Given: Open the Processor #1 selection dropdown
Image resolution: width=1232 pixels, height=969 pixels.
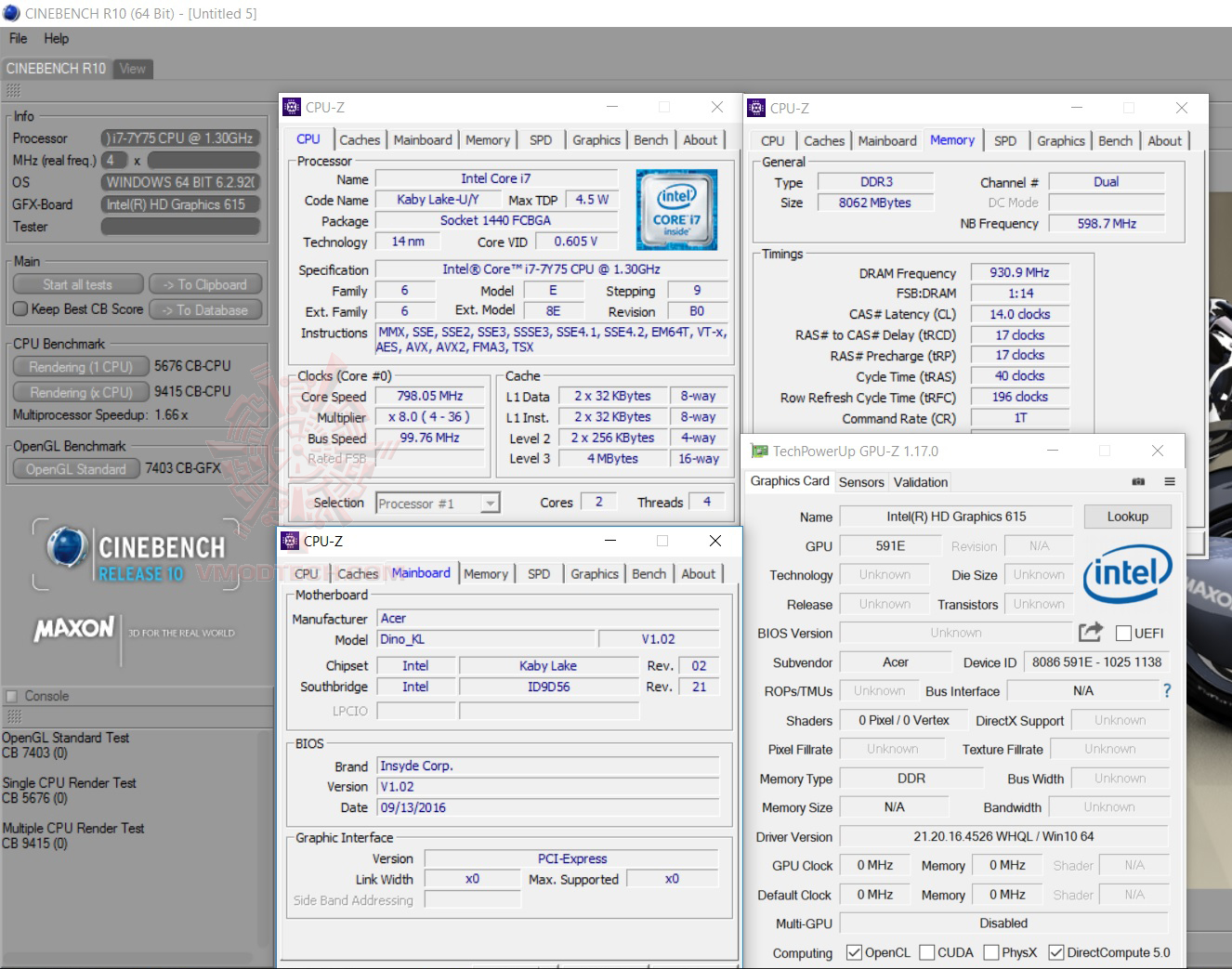Looking at the screenshot, I should [490, 504].
